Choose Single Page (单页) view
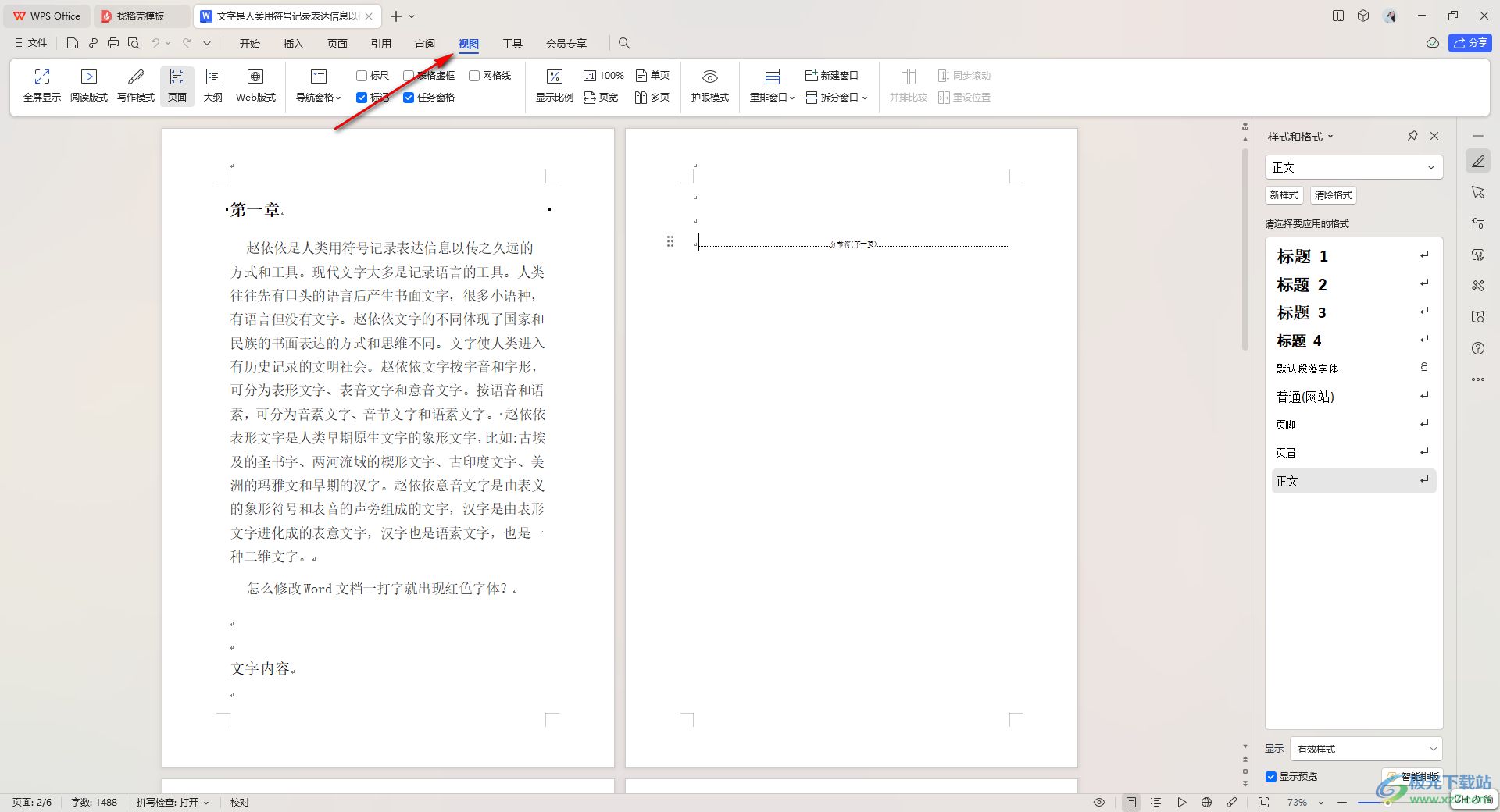The width and height of the screenshot is (1500, 812). pyautogui.click(x=653, y=76)
